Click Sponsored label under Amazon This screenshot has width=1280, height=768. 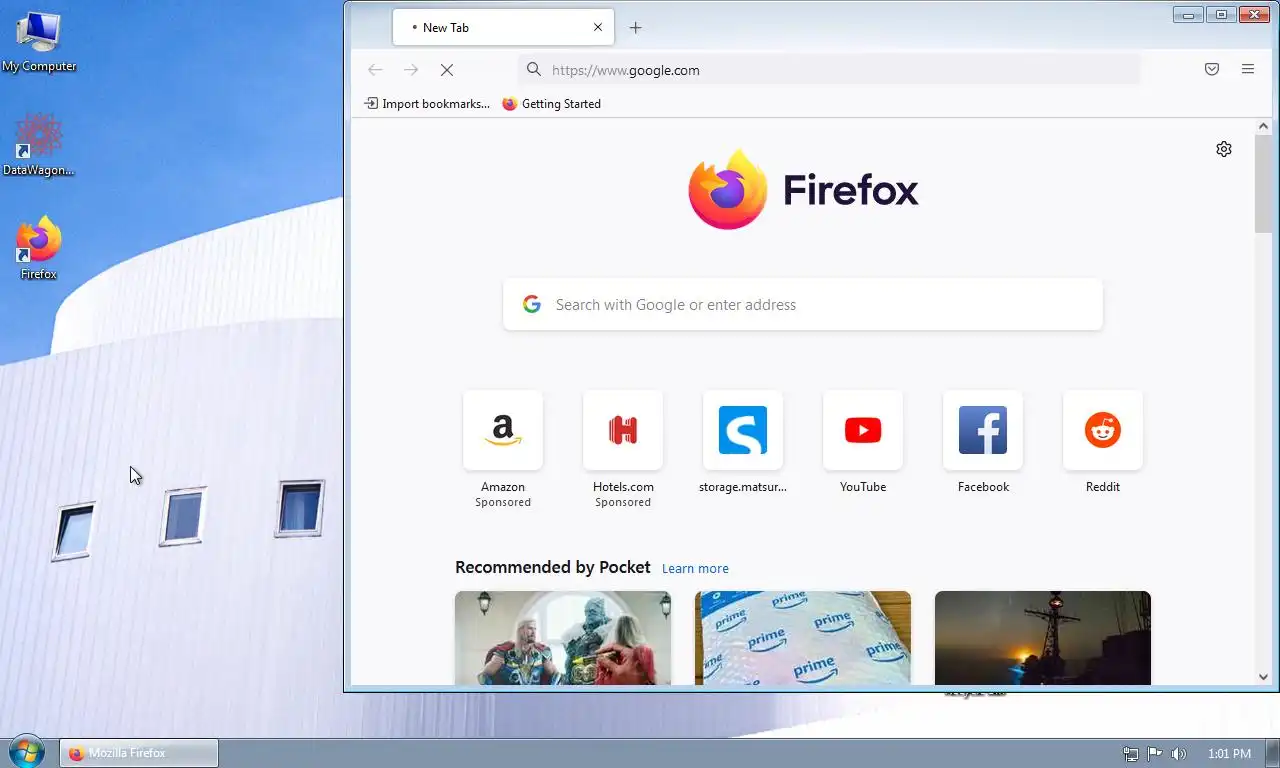point(503,502)
